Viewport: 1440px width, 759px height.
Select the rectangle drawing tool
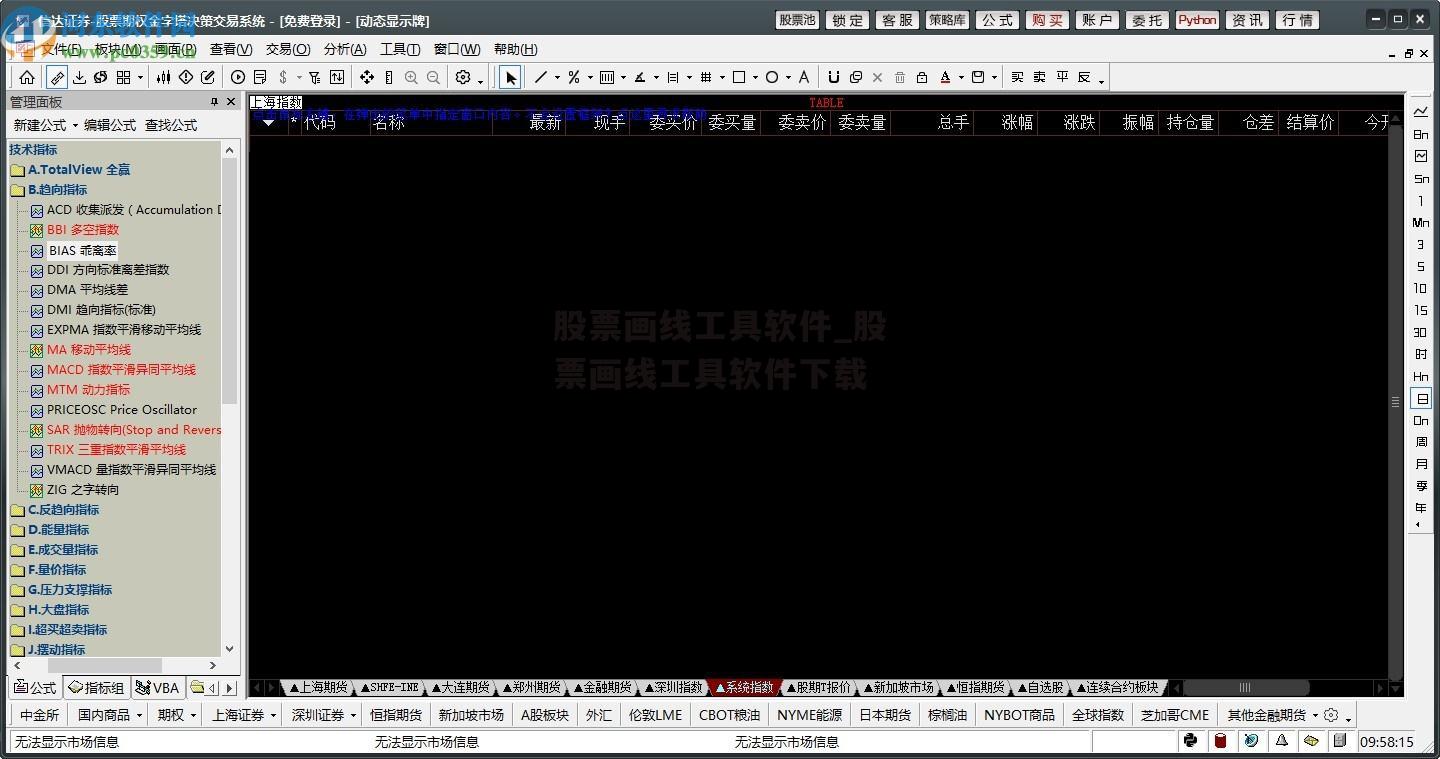[739, 77]
